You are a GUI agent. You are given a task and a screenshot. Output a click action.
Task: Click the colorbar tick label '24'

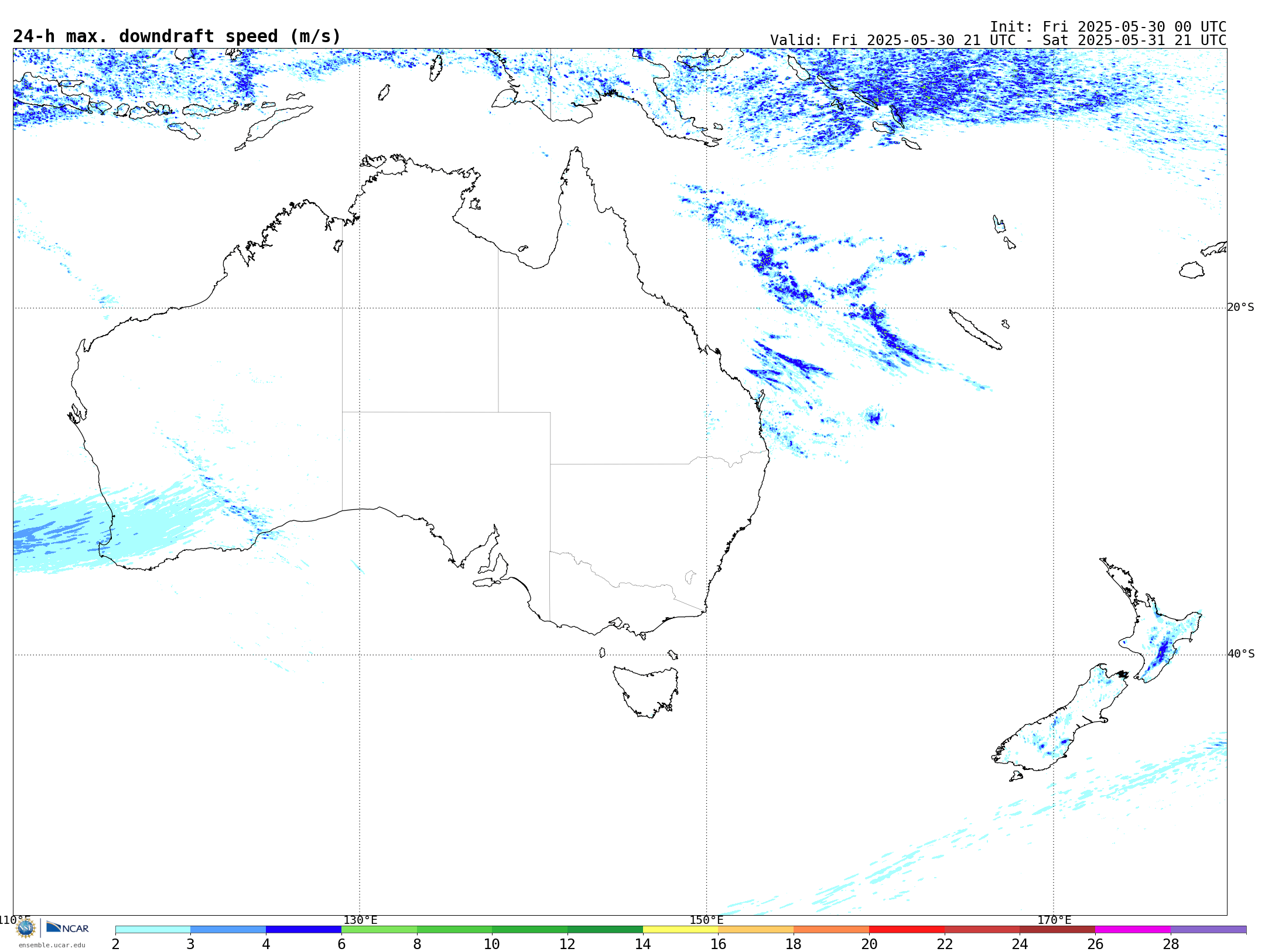pyautogui.click(x=1020, y=944)
